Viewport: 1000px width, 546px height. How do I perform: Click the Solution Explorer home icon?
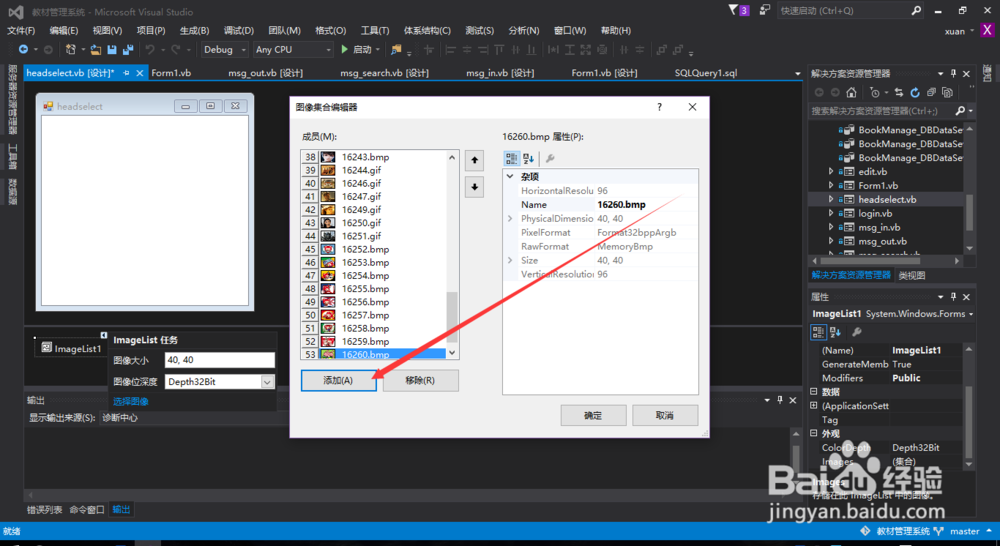(x=851, y=92)
